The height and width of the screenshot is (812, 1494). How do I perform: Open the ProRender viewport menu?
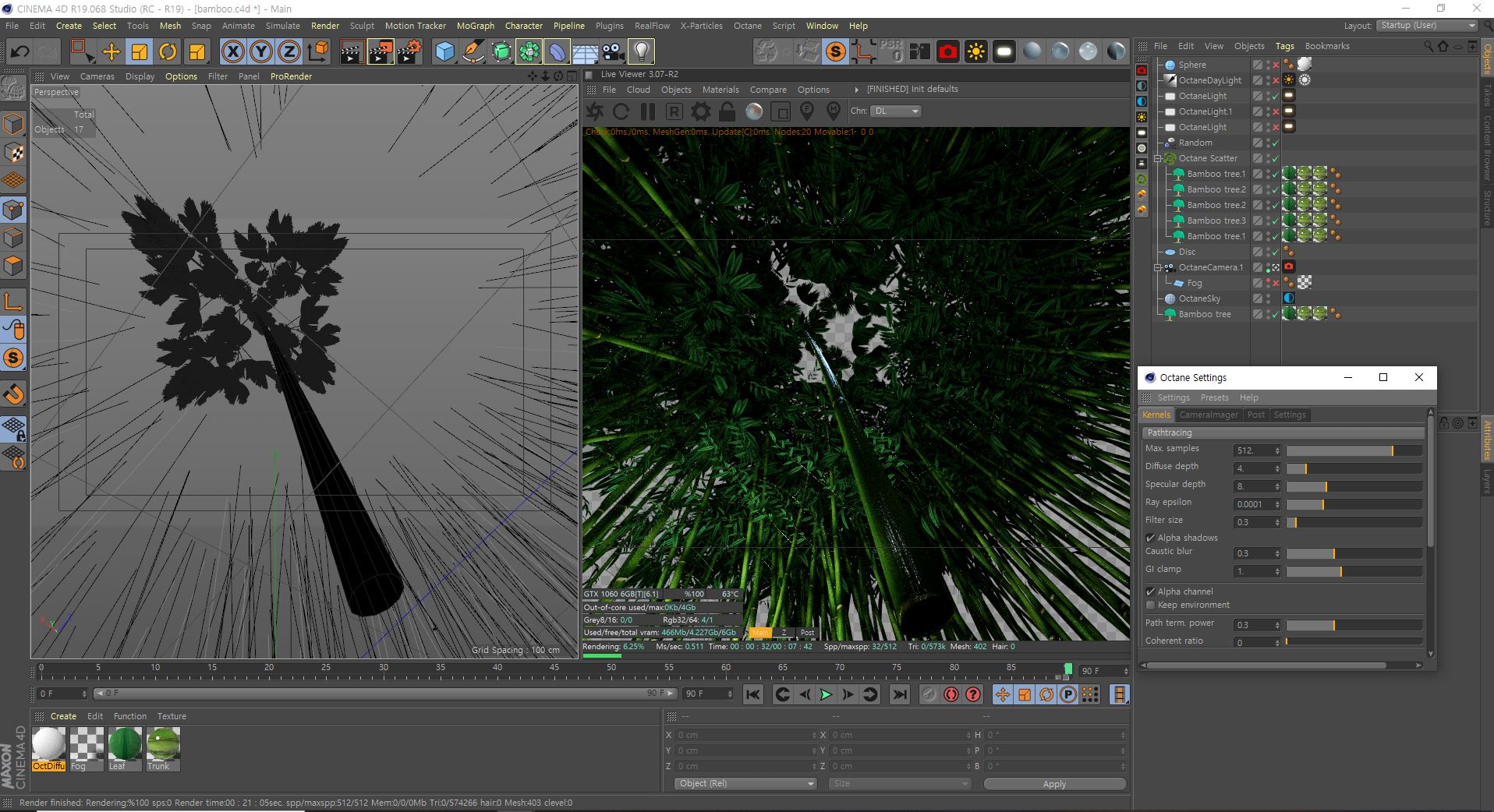click(x=291, y=76)
